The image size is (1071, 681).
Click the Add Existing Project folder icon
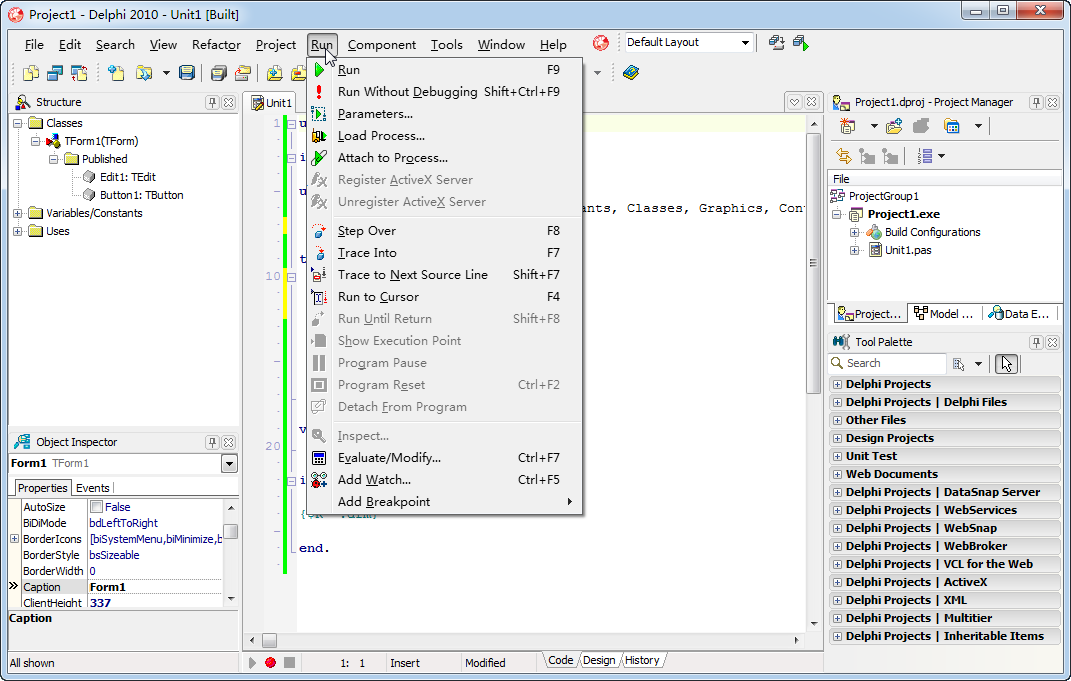(x=893, y=126)
